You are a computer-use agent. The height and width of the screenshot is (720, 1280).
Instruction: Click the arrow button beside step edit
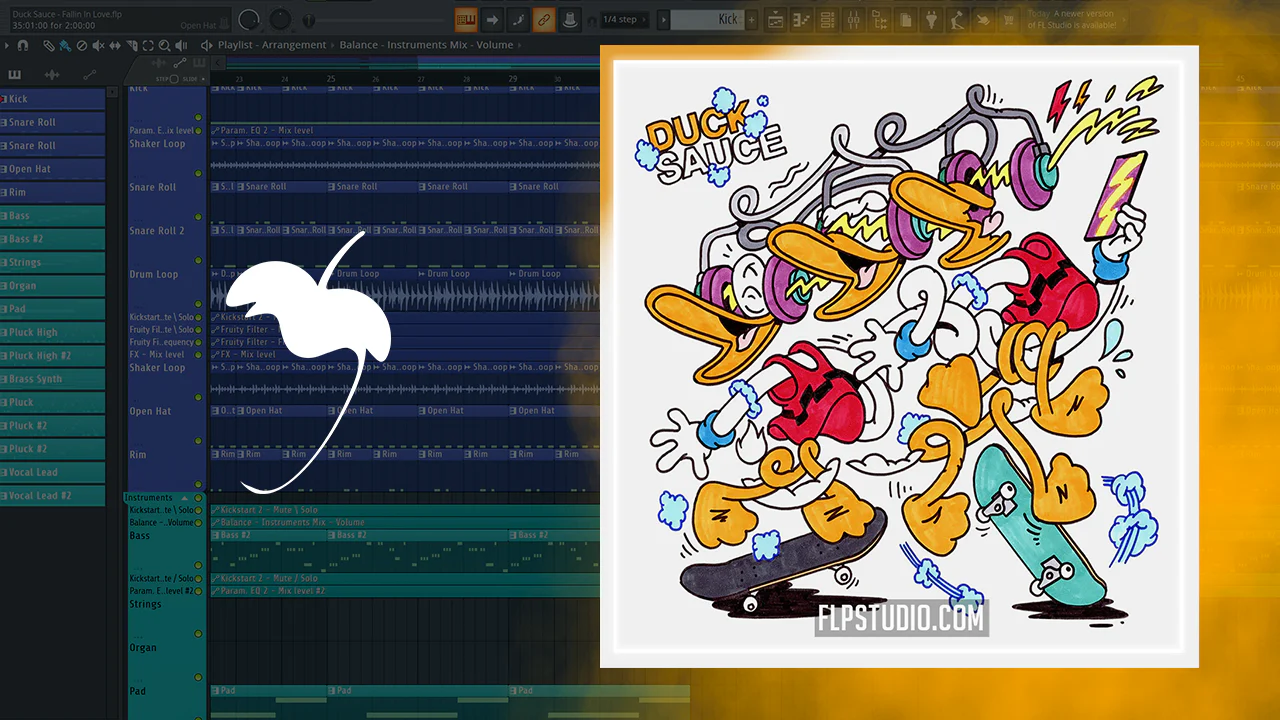pos(492,19)
